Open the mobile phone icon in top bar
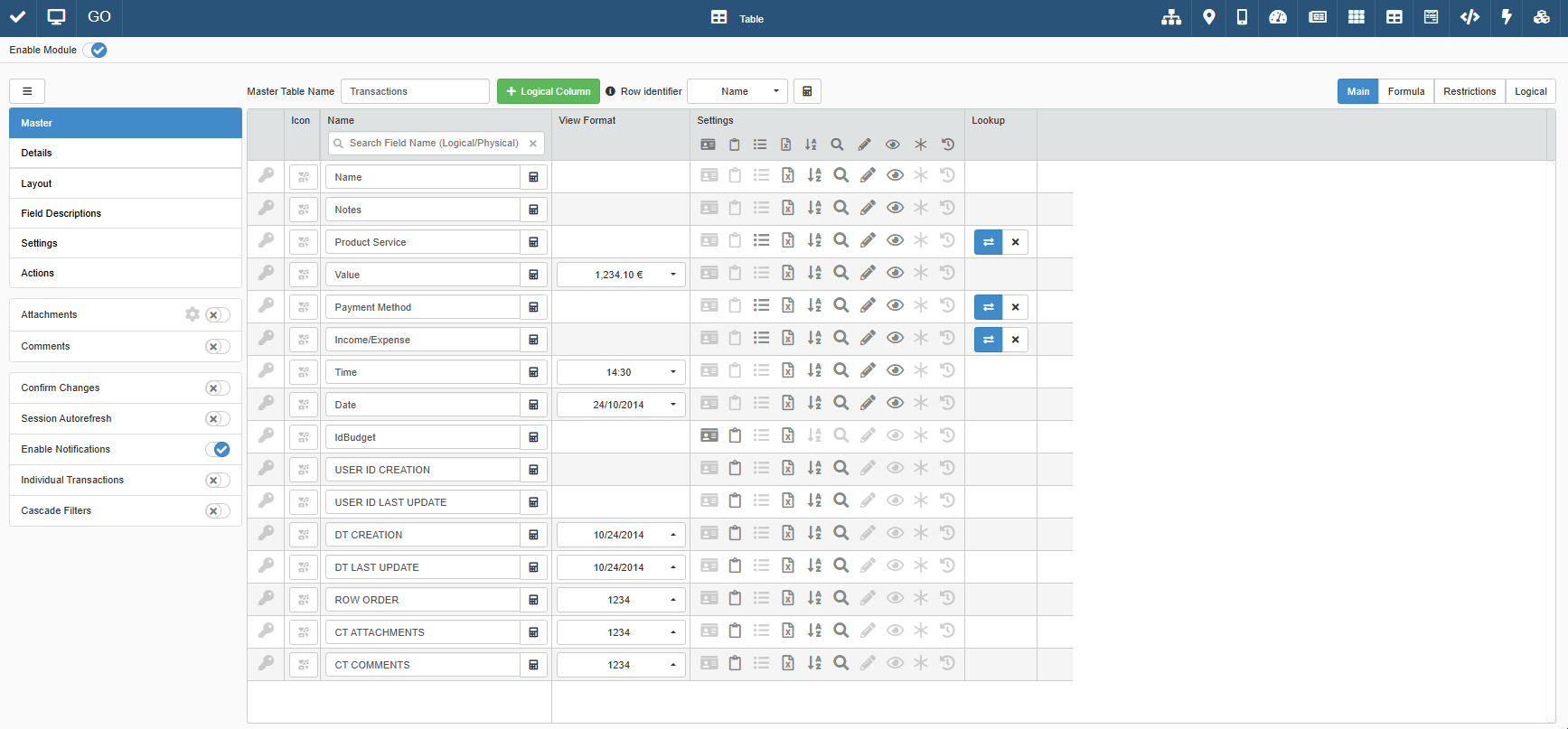This screenshot has width=1568, height=729. click(x=1243, y=17)
